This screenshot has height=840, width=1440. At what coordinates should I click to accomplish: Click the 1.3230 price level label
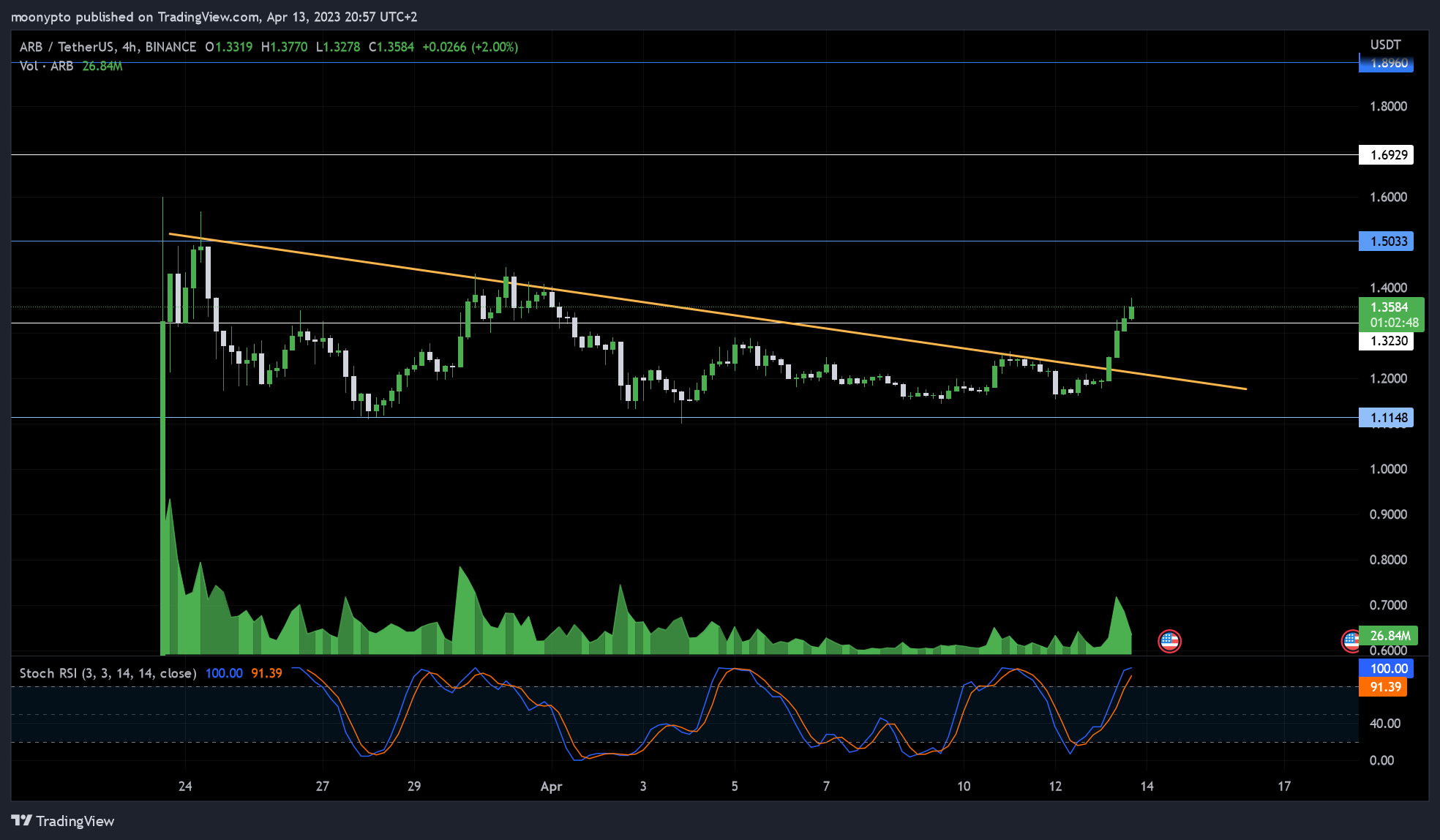point(1386,341)
